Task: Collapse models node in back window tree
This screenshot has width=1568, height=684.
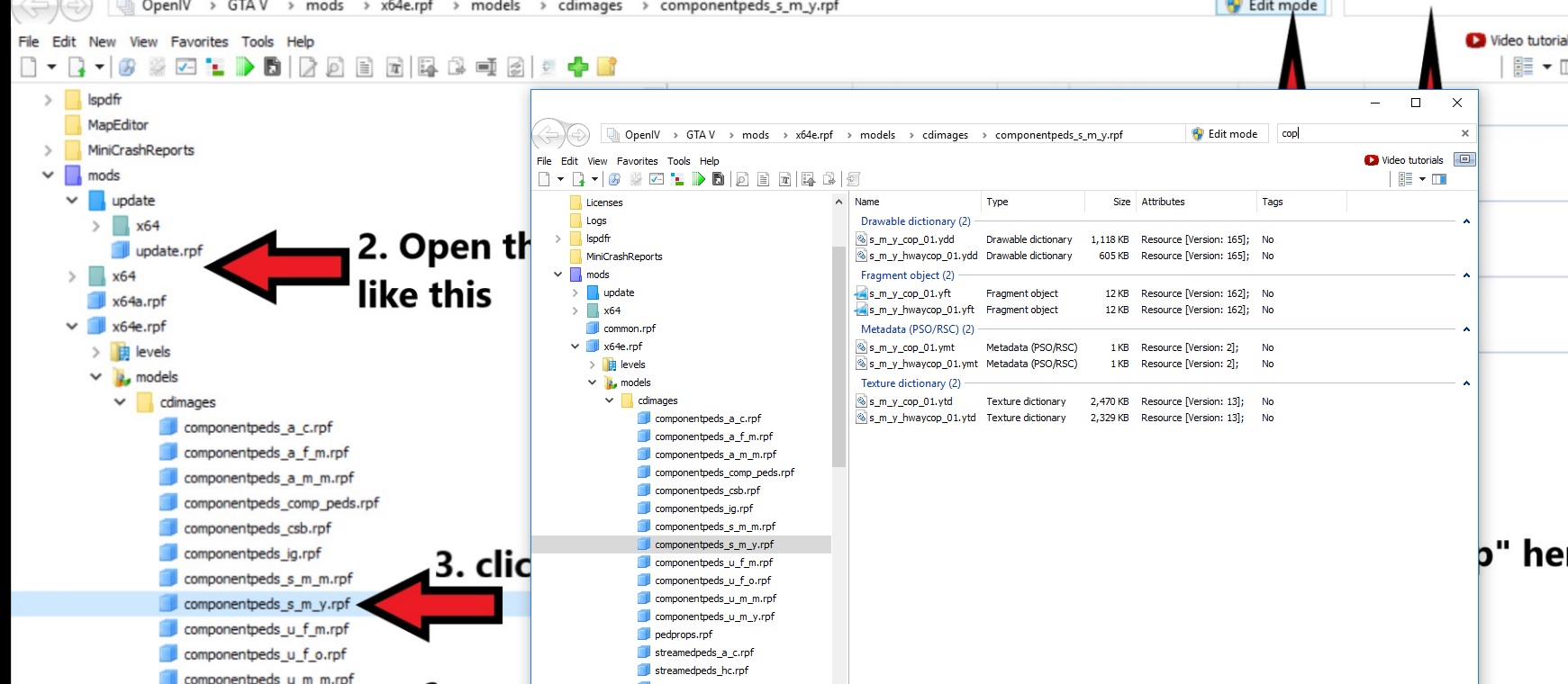Action: point(95,377)
